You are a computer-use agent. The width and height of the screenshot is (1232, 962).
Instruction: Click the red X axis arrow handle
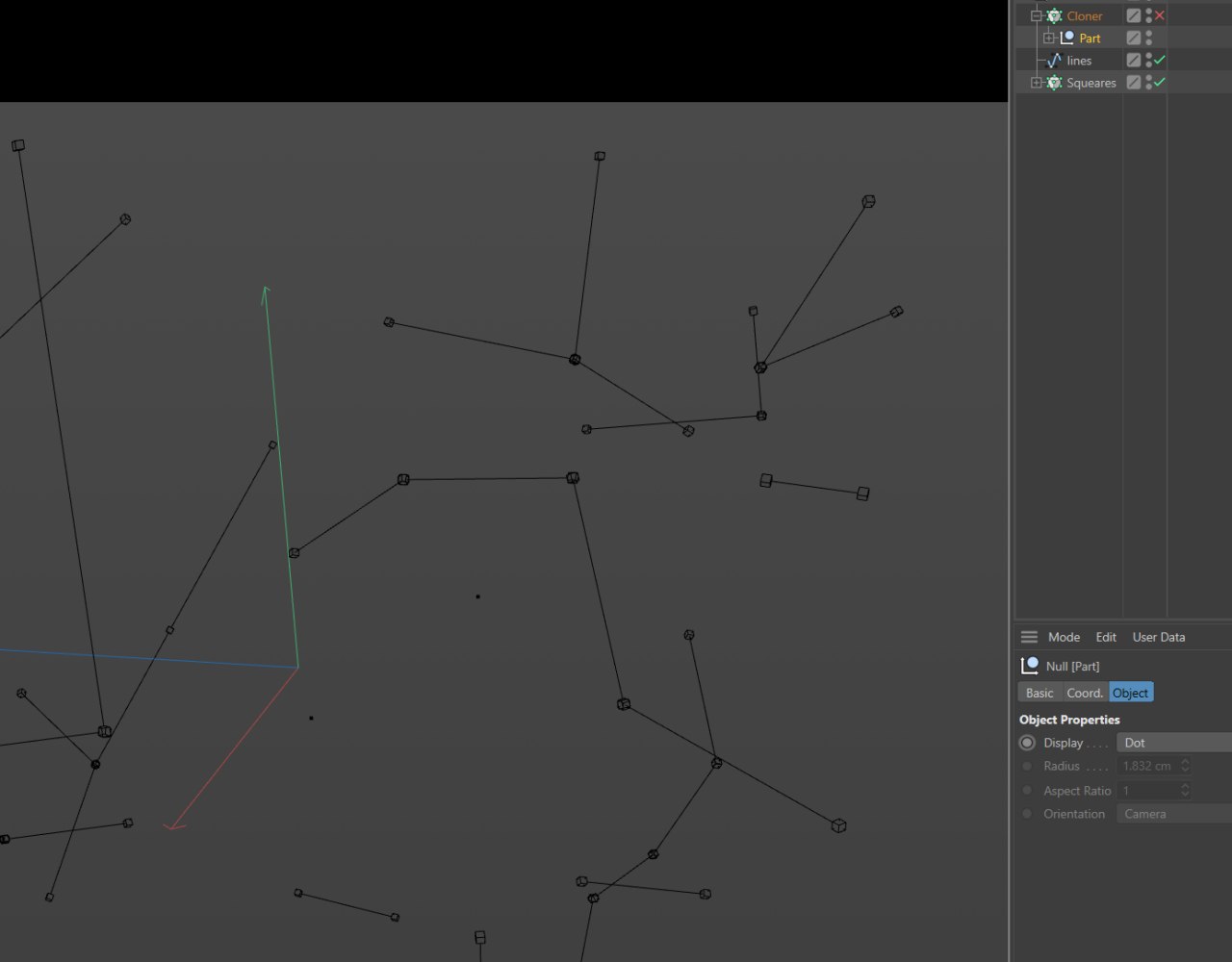(174, 824)
